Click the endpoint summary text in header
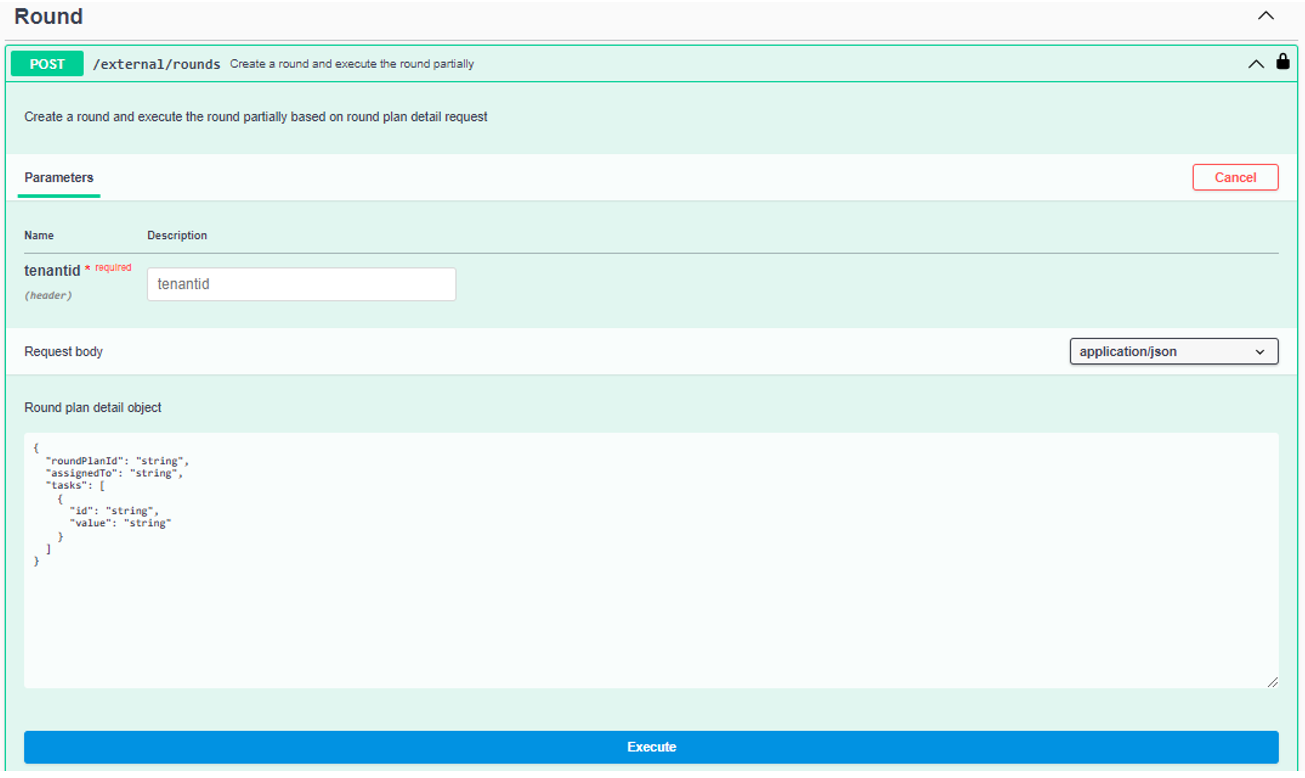 coord(352,64)
